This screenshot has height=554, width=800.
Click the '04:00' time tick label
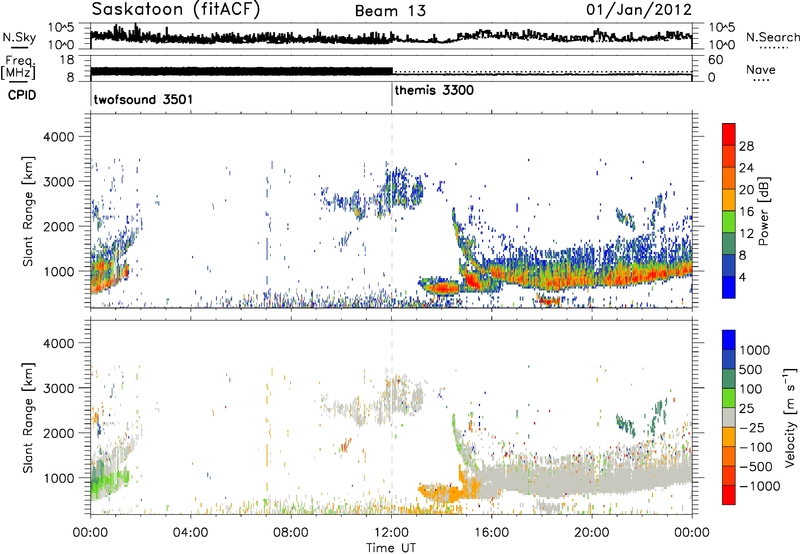pyautogui.click(x=191, y=533)
